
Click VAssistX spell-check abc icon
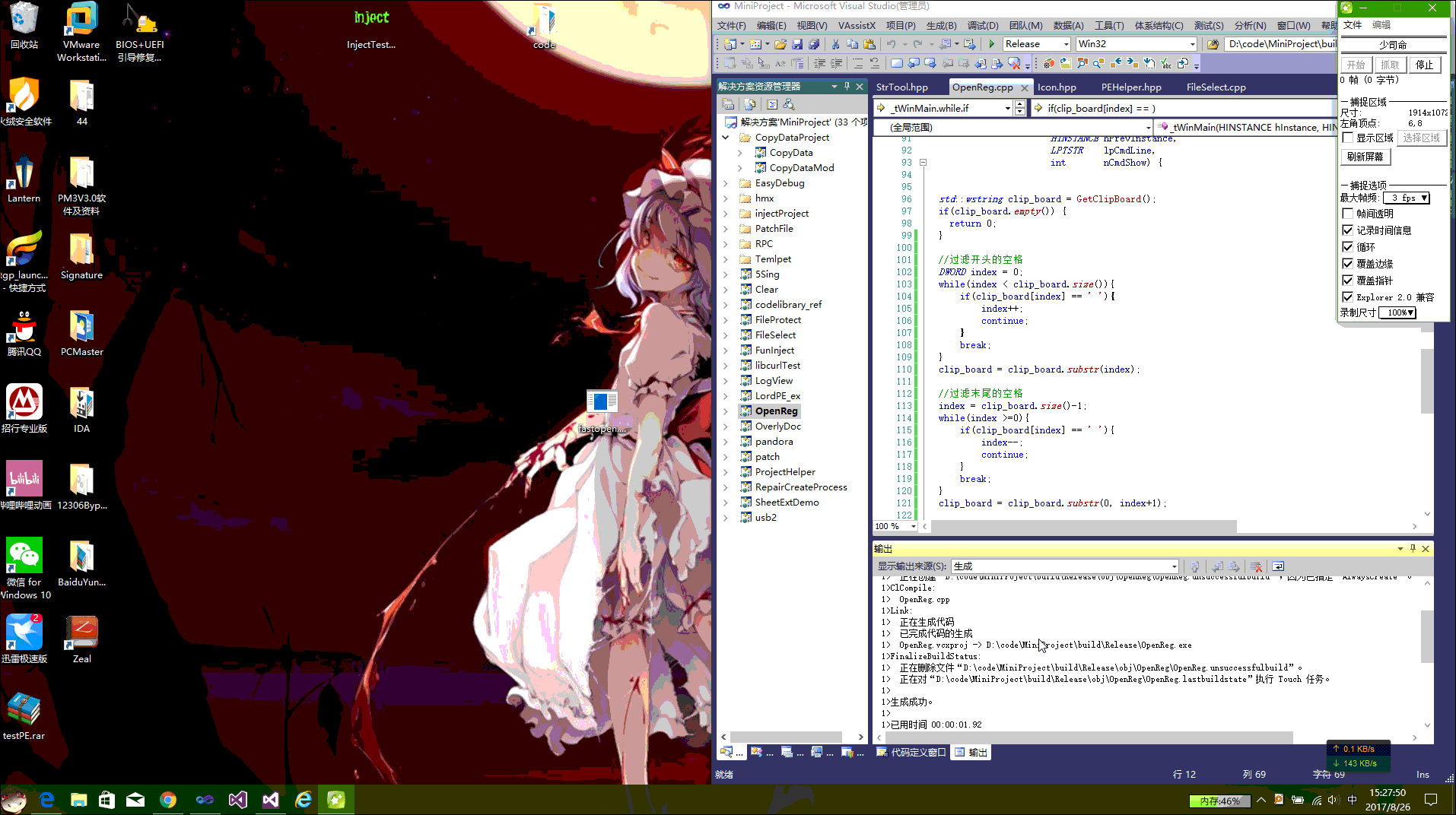point(1166,64)
